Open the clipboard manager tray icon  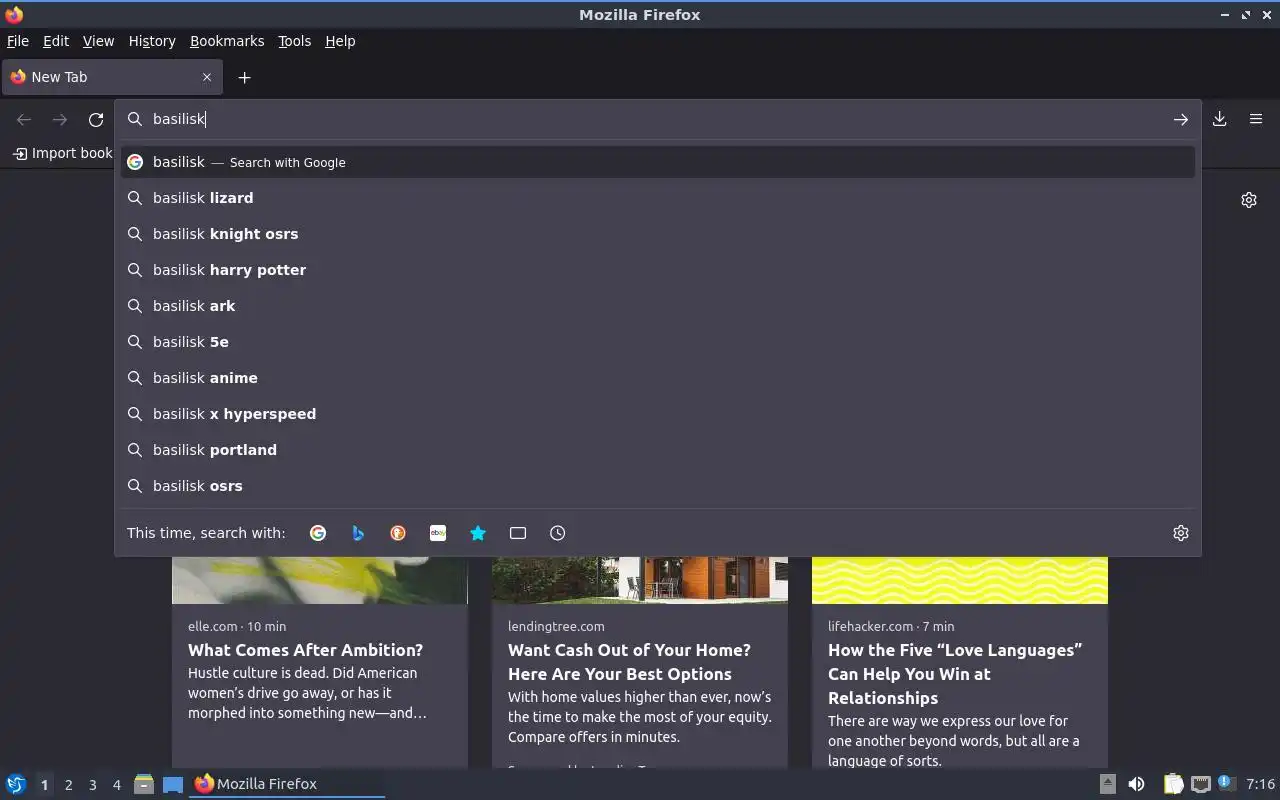[1173, 784]
